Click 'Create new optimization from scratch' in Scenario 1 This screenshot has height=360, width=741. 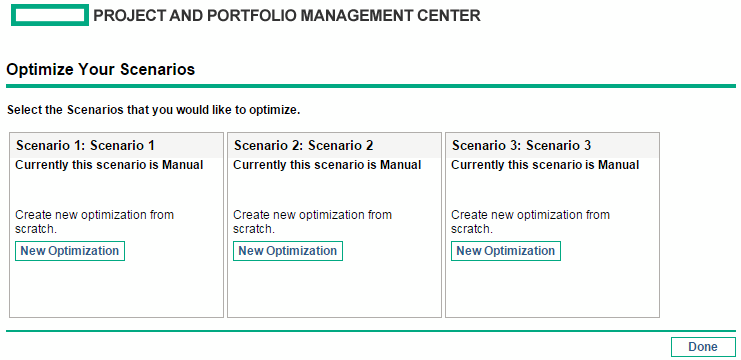coord(95,222)
